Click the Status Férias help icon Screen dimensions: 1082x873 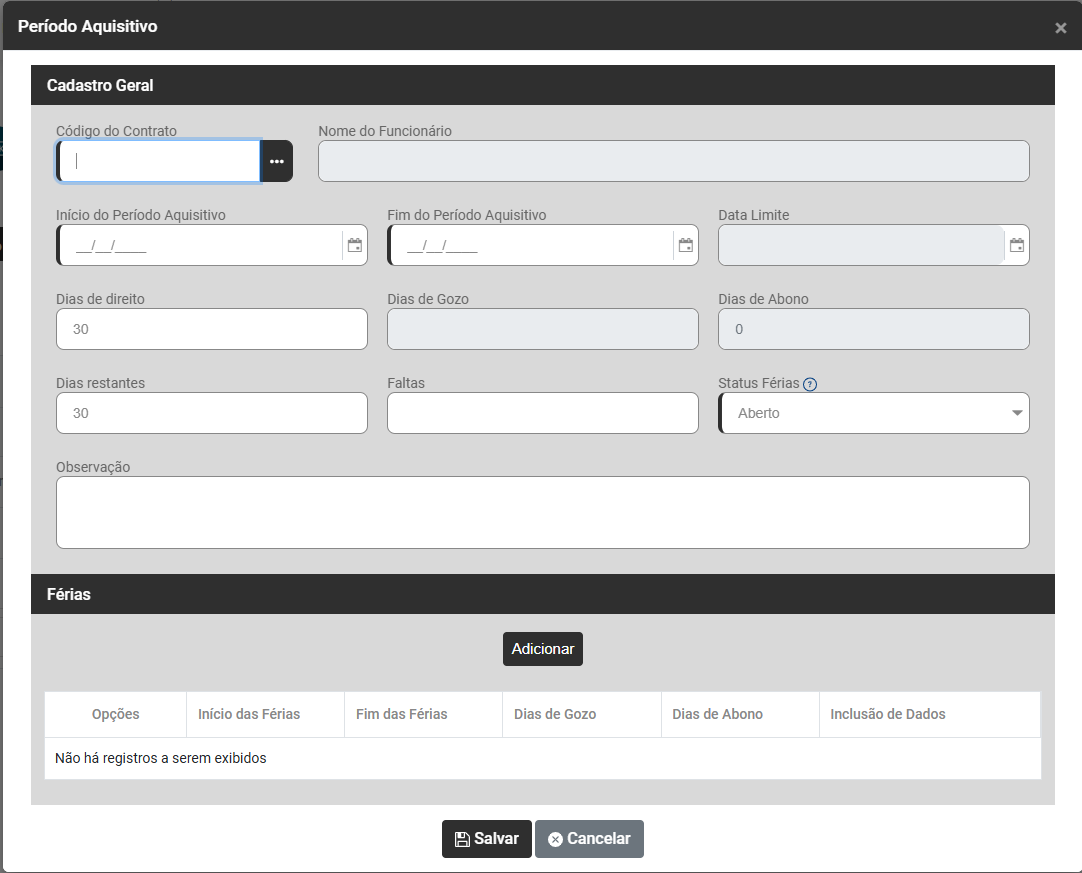click(x=810, y=384)
